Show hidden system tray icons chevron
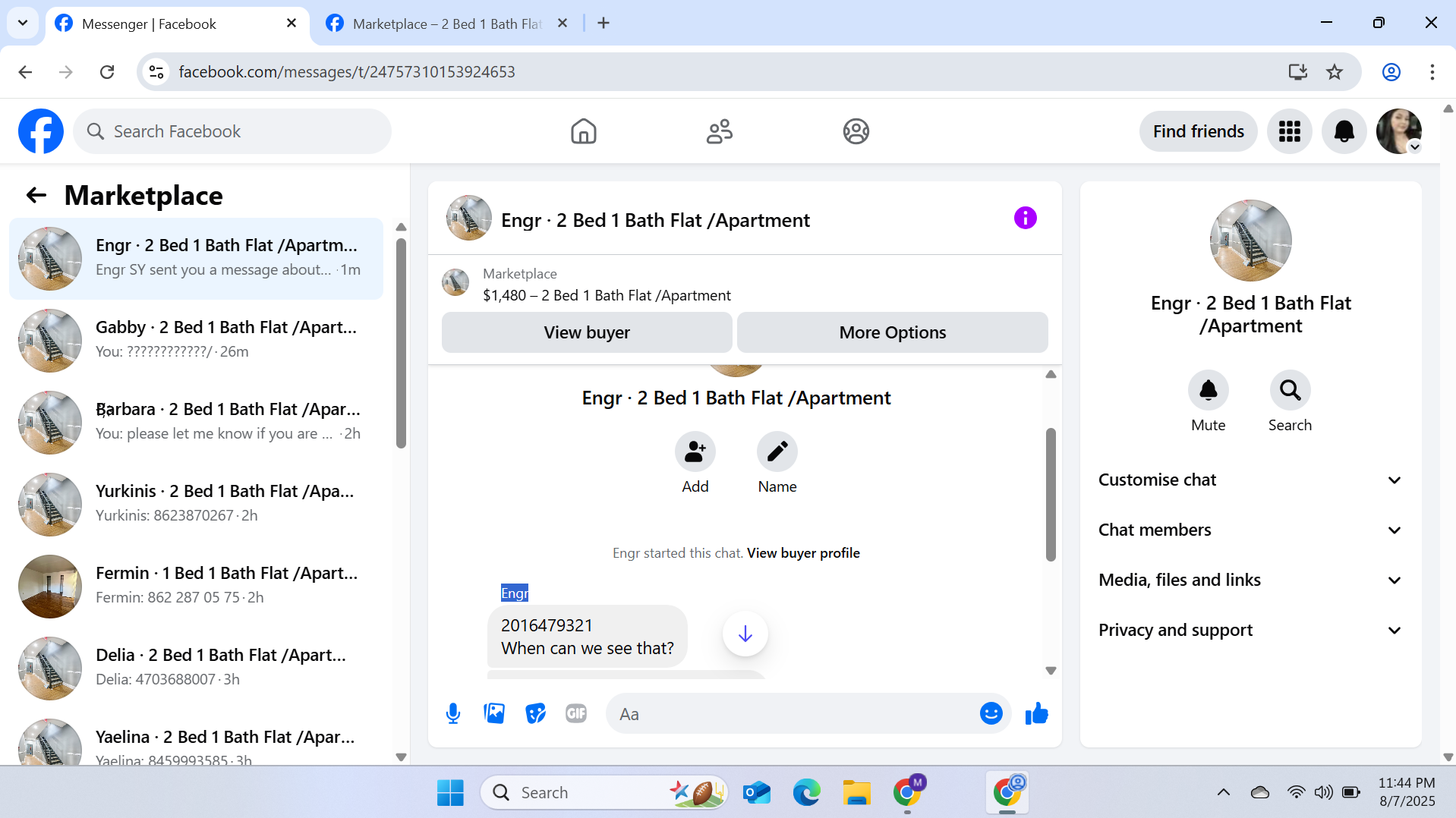The height and width of the screenshot is (818, 1456). click(1223, 792)
